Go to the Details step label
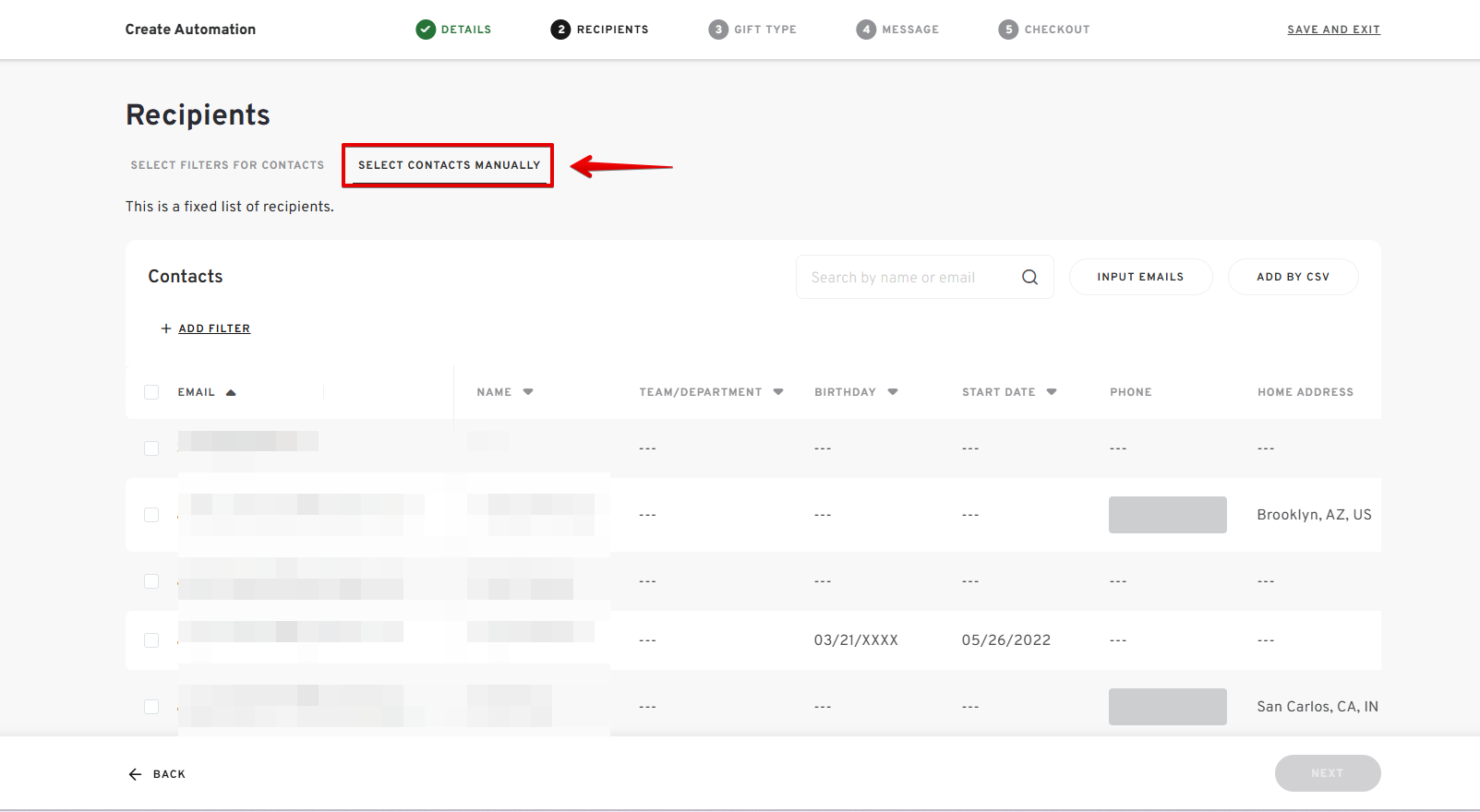Viewport: 1480px width, 812px height. pyautogui.click(x=466, y=30)
